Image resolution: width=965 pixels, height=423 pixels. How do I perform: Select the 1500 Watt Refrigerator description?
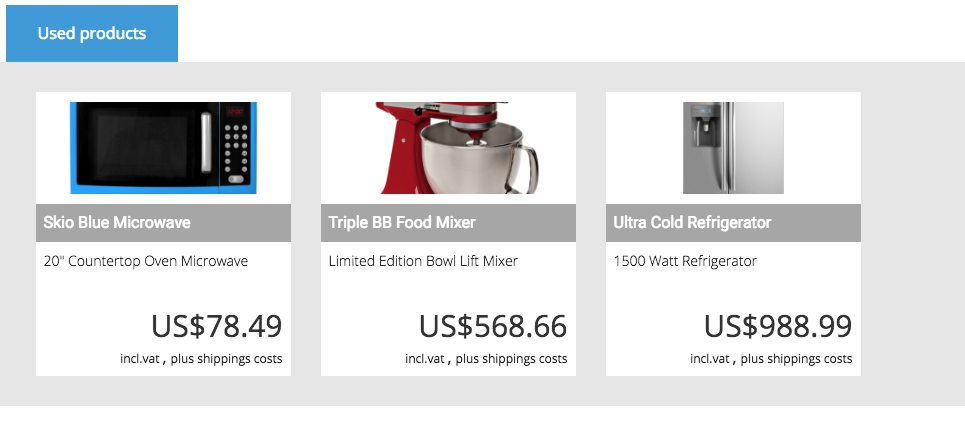point(685,261)
